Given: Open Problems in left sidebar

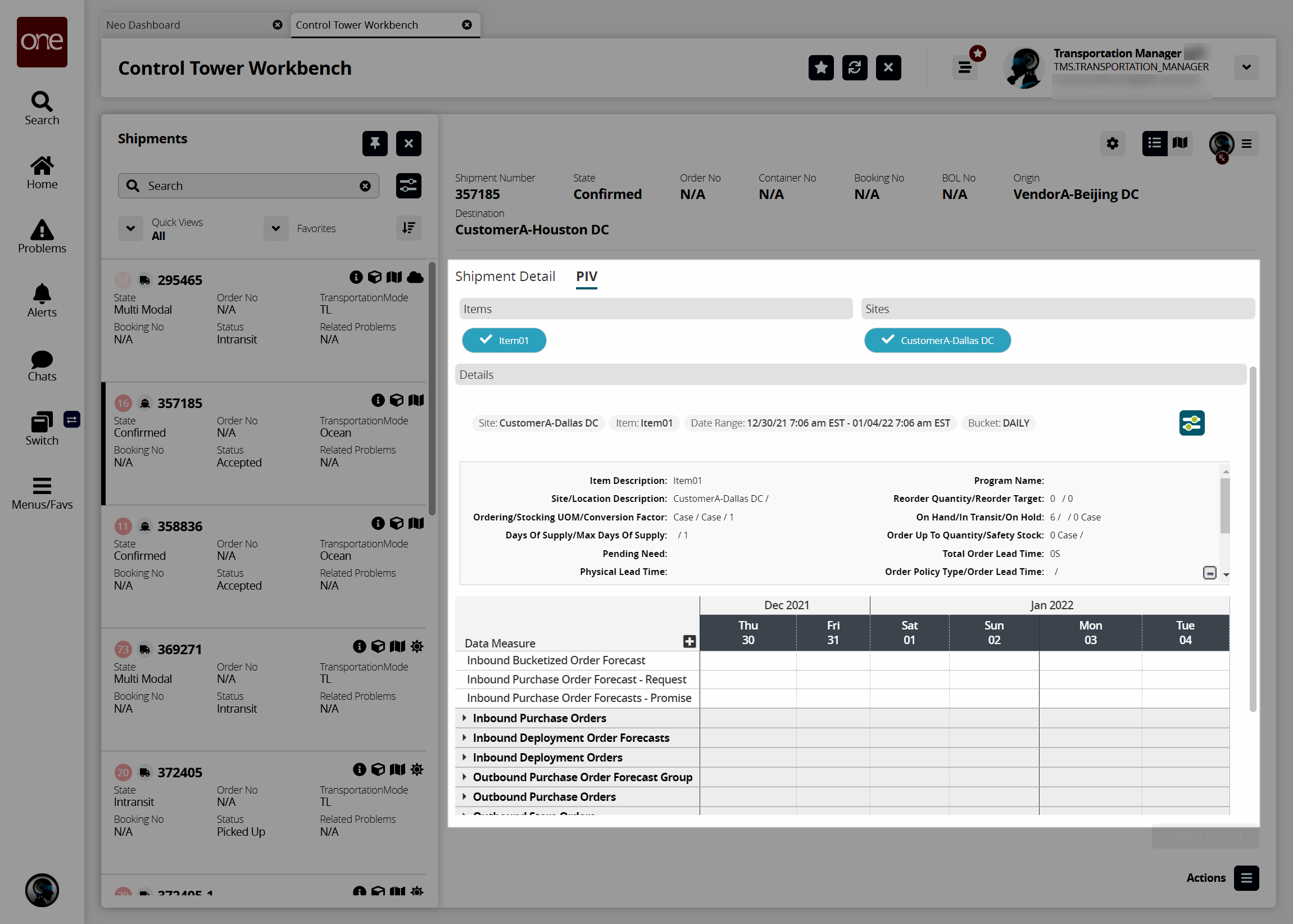Looking at the screenshot, I should 42,236.
